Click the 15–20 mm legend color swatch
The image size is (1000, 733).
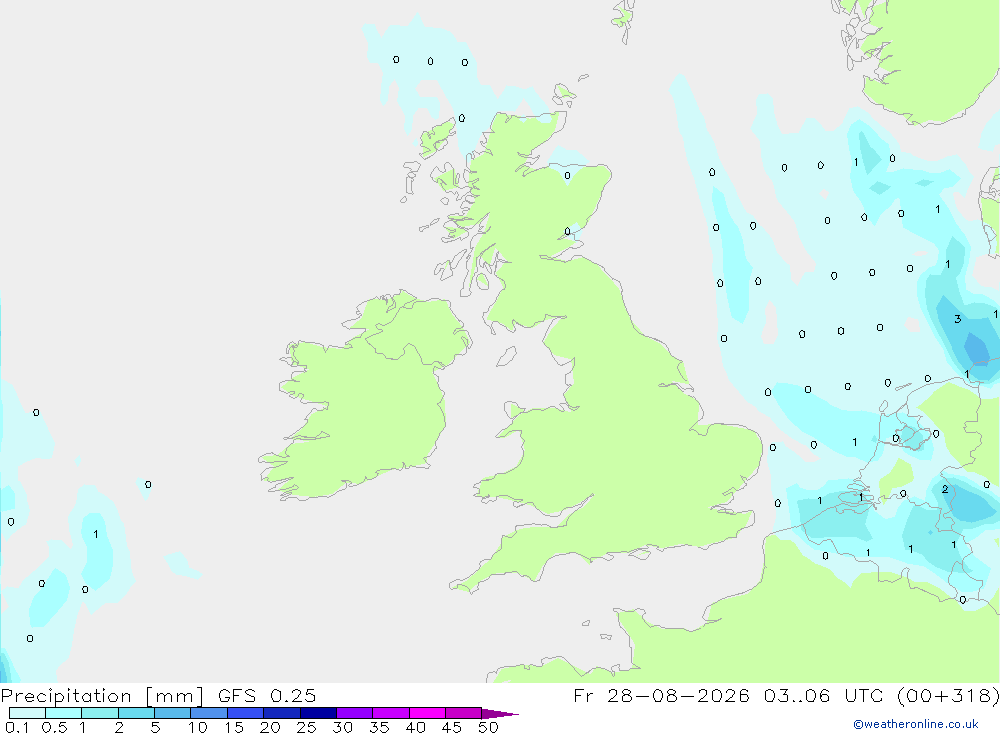point(245,713)
